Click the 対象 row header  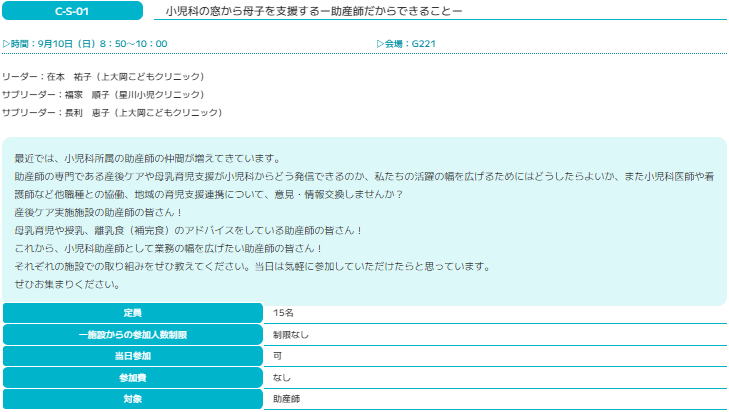(x=132, y=399)
